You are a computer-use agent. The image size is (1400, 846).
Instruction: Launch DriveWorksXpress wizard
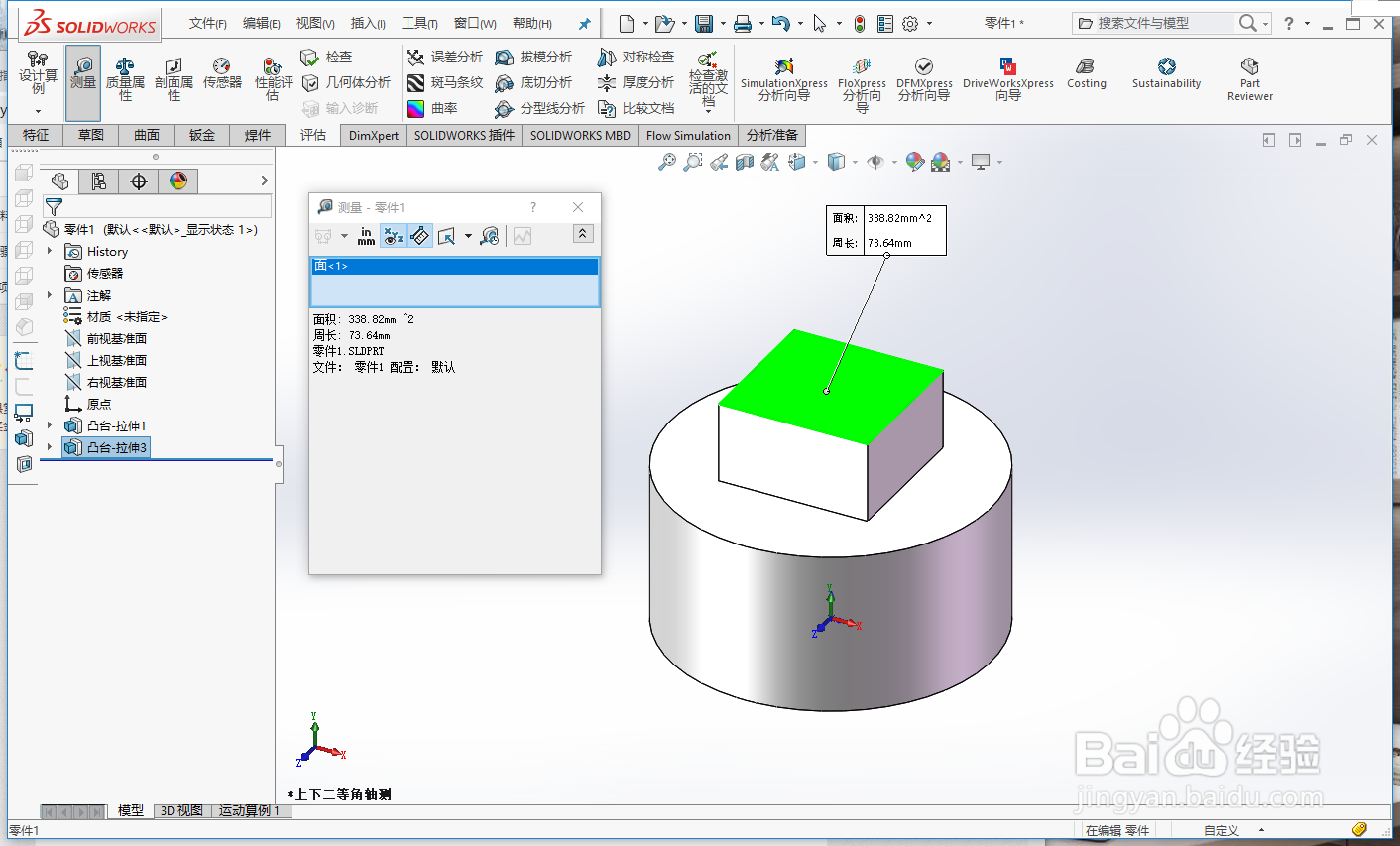click(x=1007, y=79)
